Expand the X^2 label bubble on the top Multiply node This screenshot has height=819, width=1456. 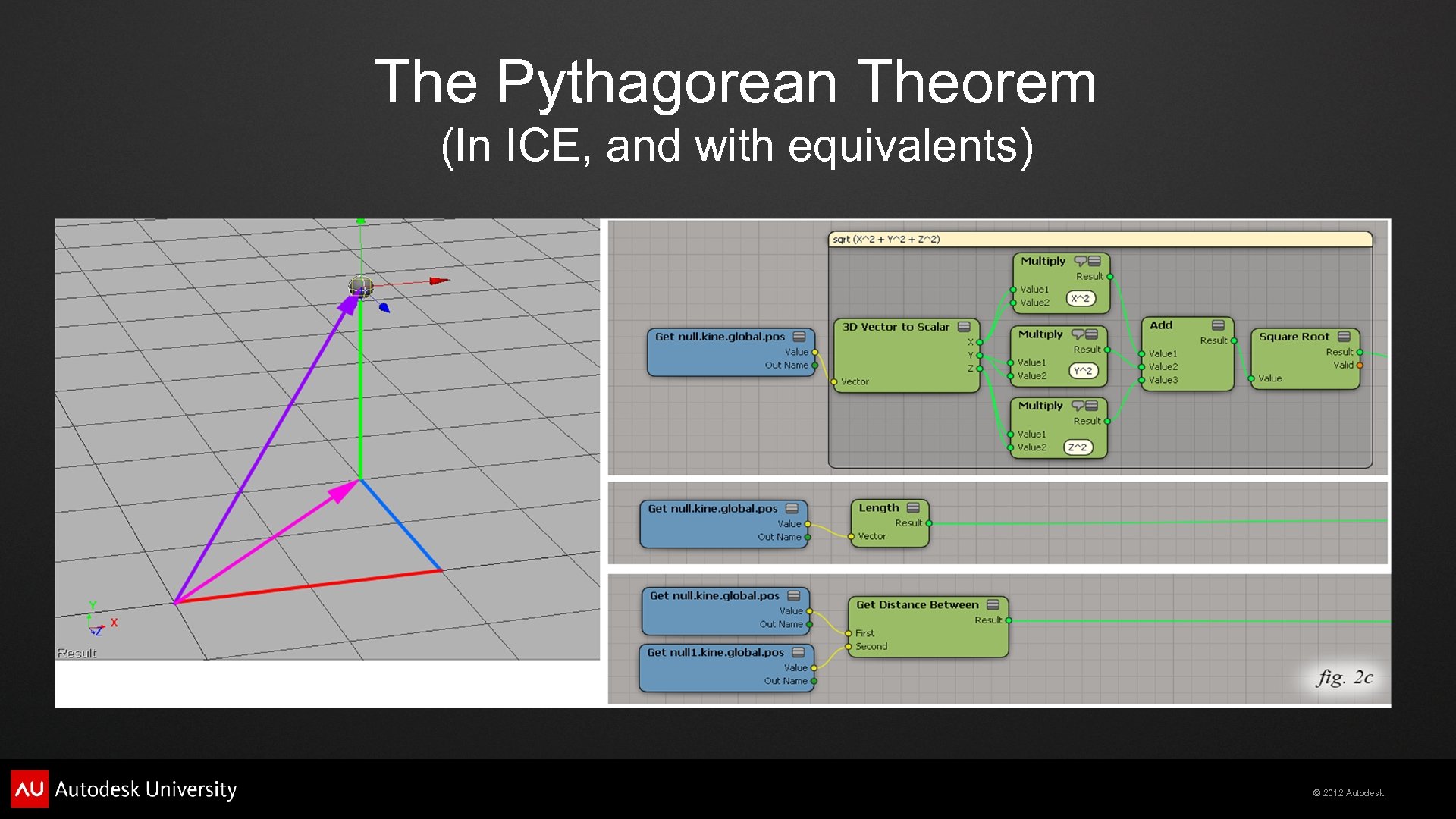click(1082, 298)
